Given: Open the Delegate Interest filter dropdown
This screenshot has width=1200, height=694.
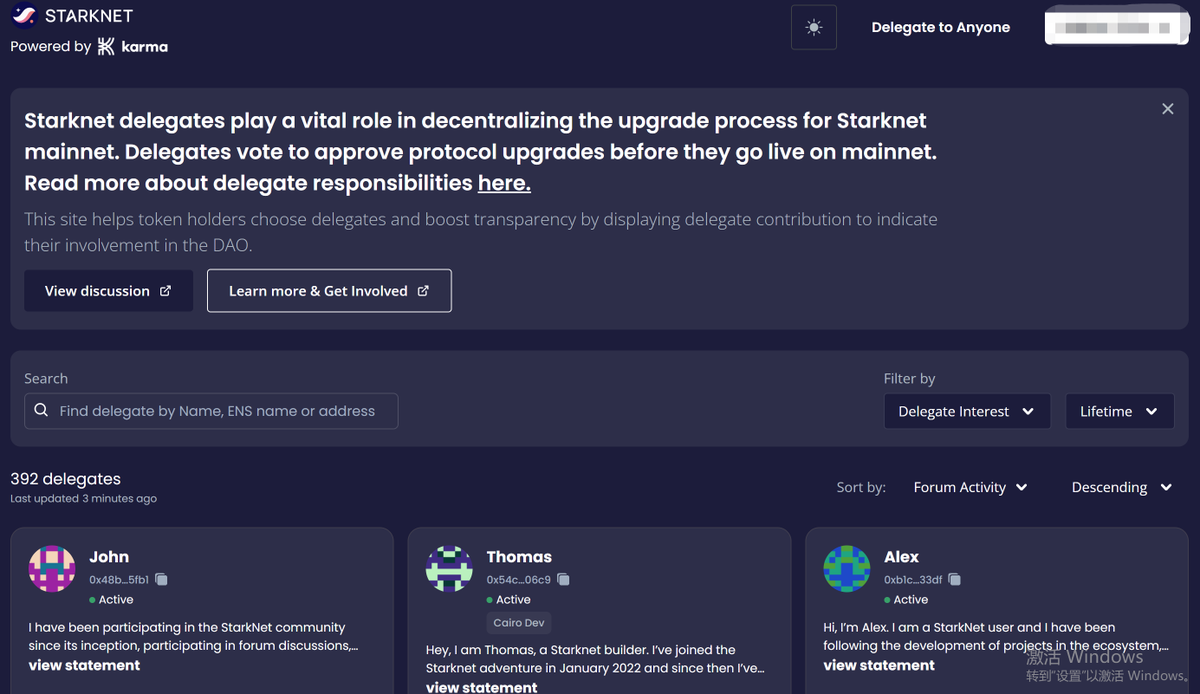Looking at the screenshot, I should point(967,411).
